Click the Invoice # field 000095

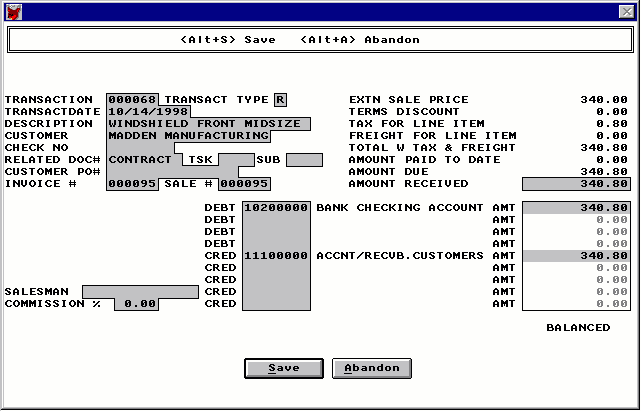coord(132,184)
